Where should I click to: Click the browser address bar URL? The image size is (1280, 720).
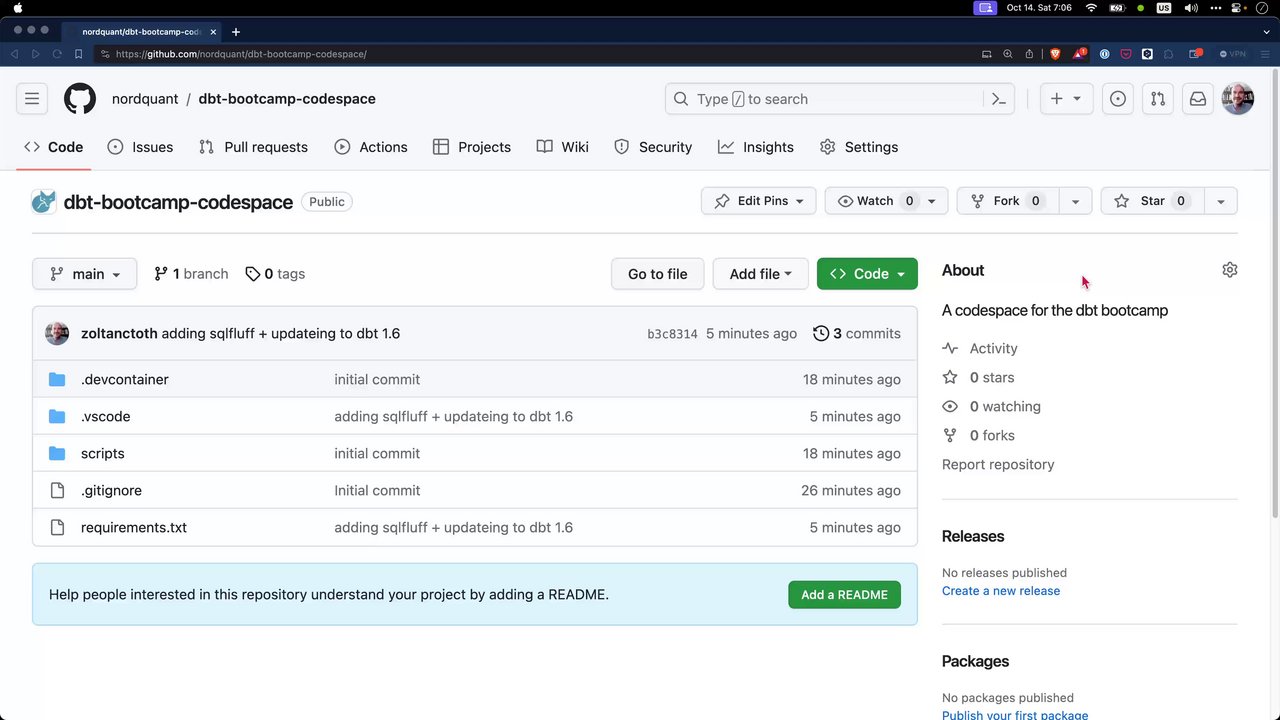241,54
